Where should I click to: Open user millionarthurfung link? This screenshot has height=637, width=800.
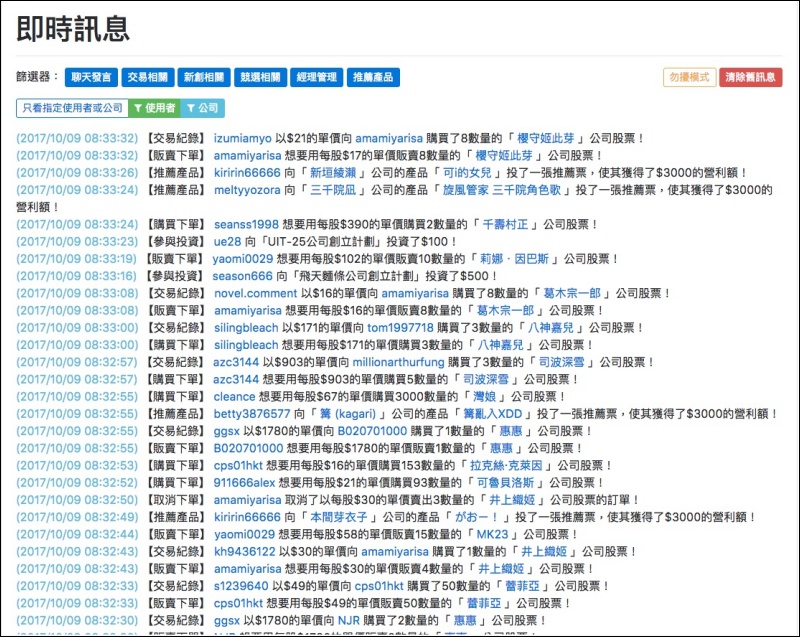(x=398, y=362)
